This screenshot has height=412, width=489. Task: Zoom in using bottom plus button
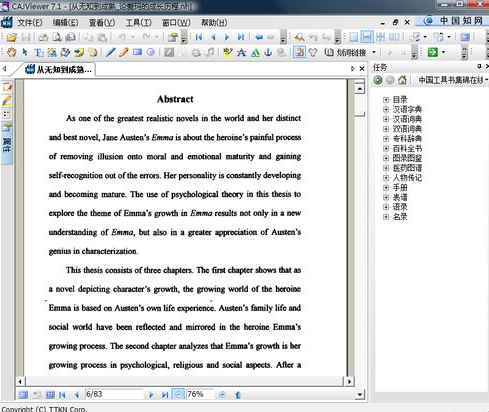[x=222, y=395]
